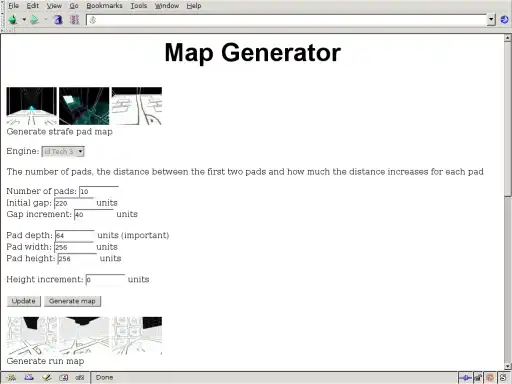Open the address bar history dropdown

[491, 20]
